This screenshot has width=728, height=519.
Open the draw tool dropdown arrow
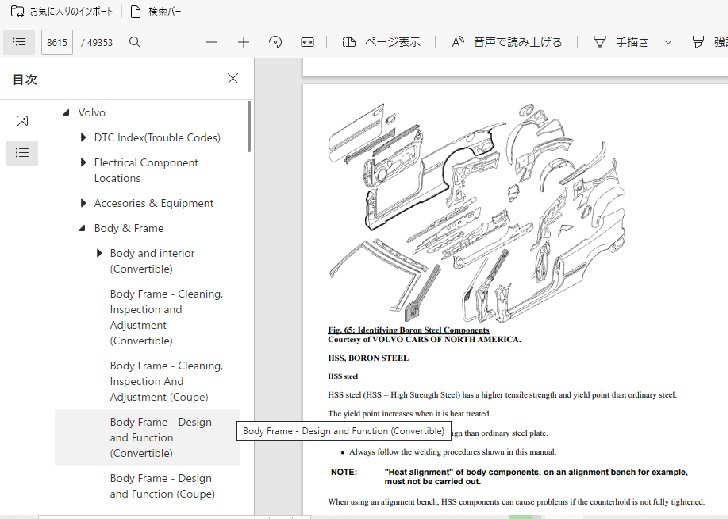(x=668, y=42)
